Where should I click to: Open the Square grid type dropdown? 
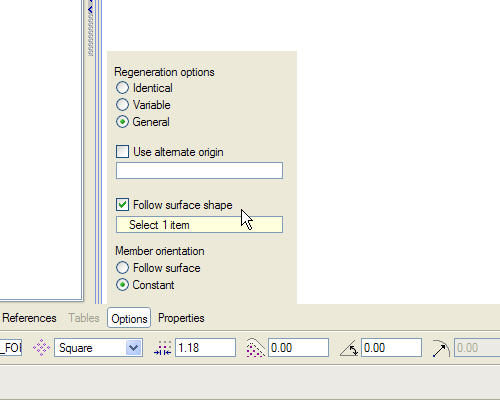point(134,348)
